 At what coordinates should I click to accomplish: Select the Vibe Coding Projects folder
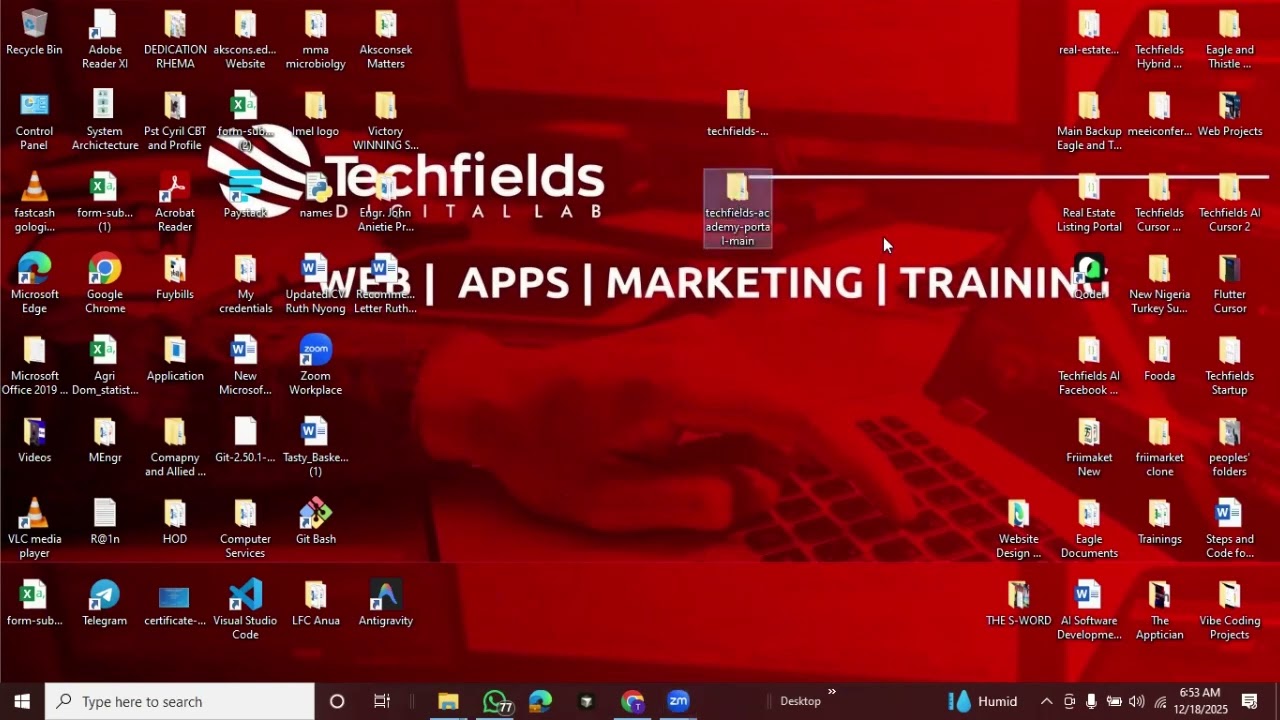coord(1229,610)
